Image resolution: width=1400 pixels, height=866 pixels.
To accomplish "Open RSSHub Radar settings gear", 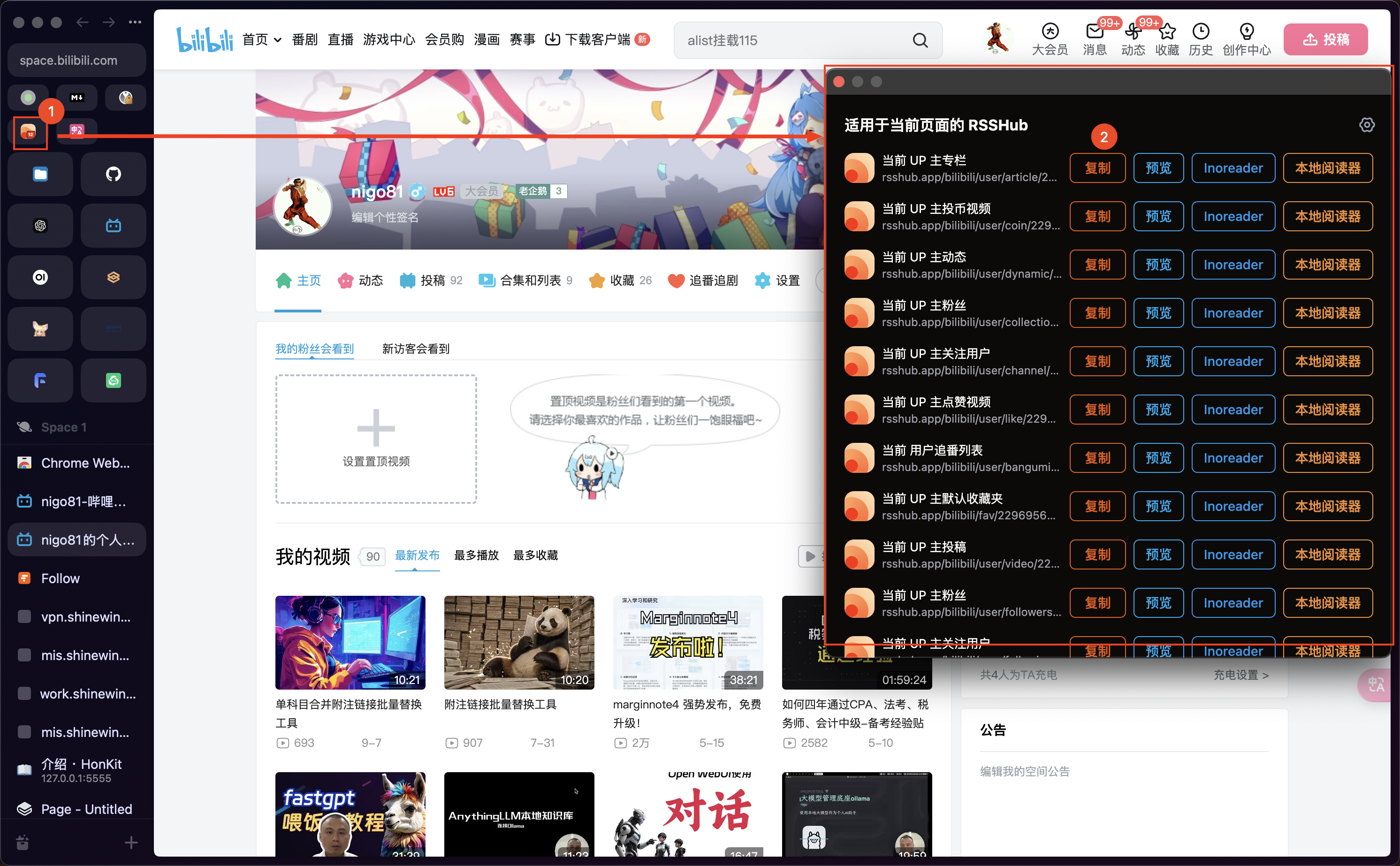I will click(x=1367, y=125).
